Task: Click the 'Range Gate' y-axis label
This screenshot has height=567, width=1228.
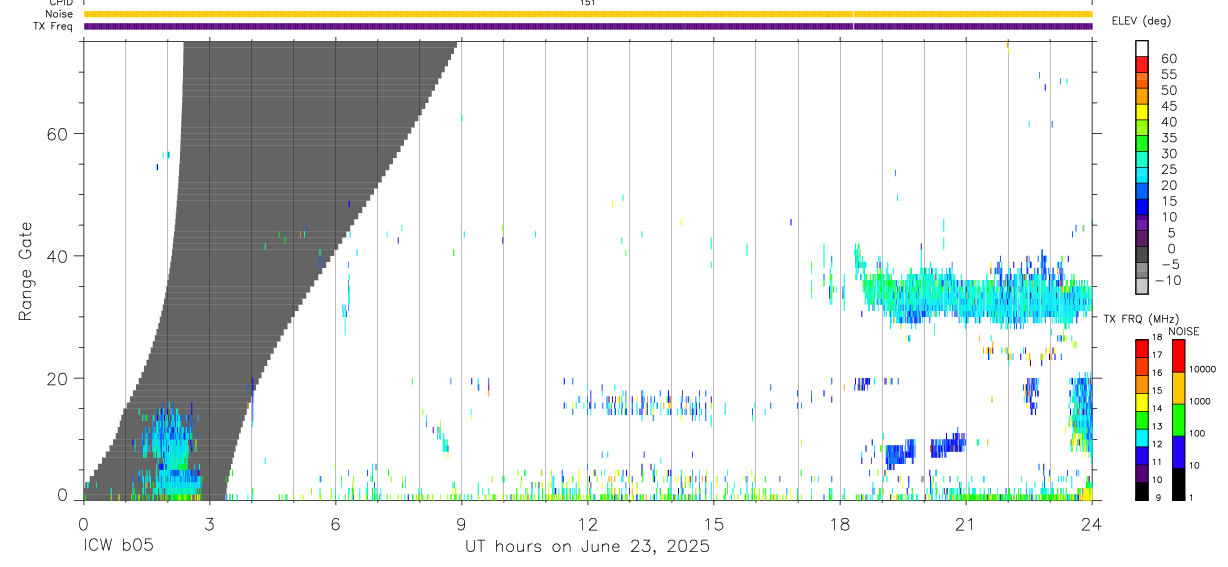Action: (26, 271)
